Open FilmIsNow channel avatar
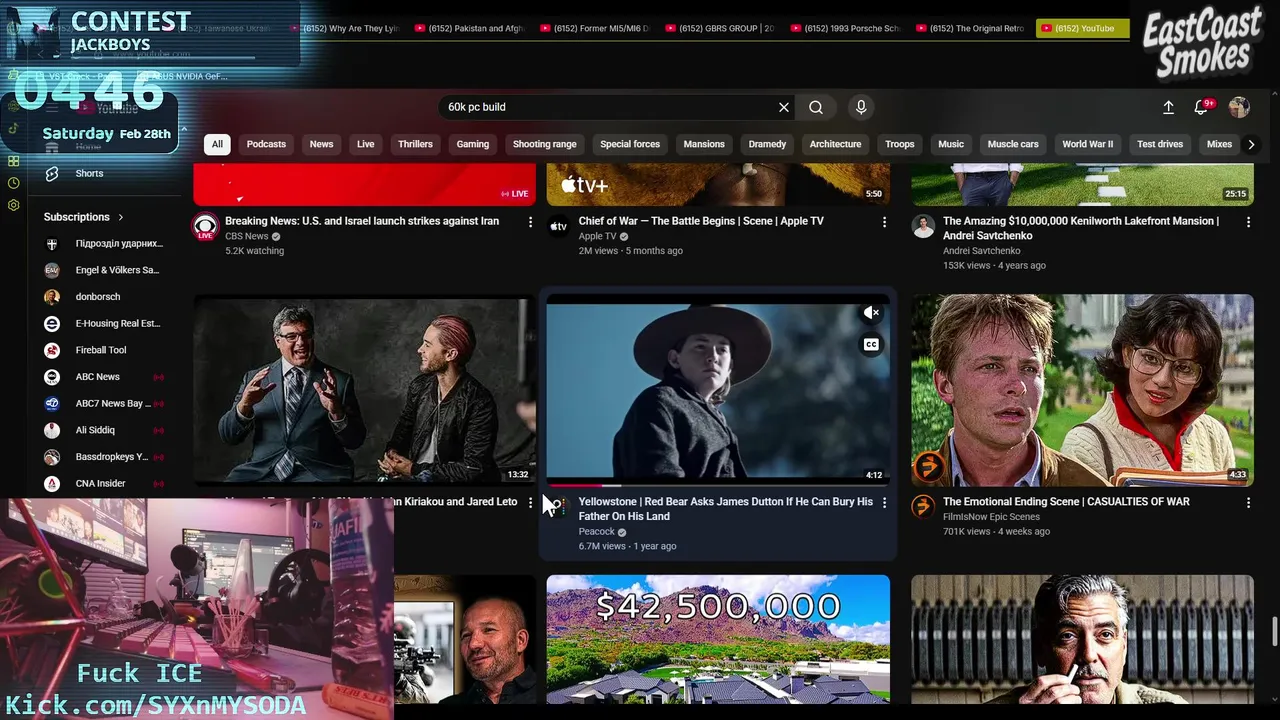The height and width of the screenshot is (720, 1280). (x=923, y=507)
